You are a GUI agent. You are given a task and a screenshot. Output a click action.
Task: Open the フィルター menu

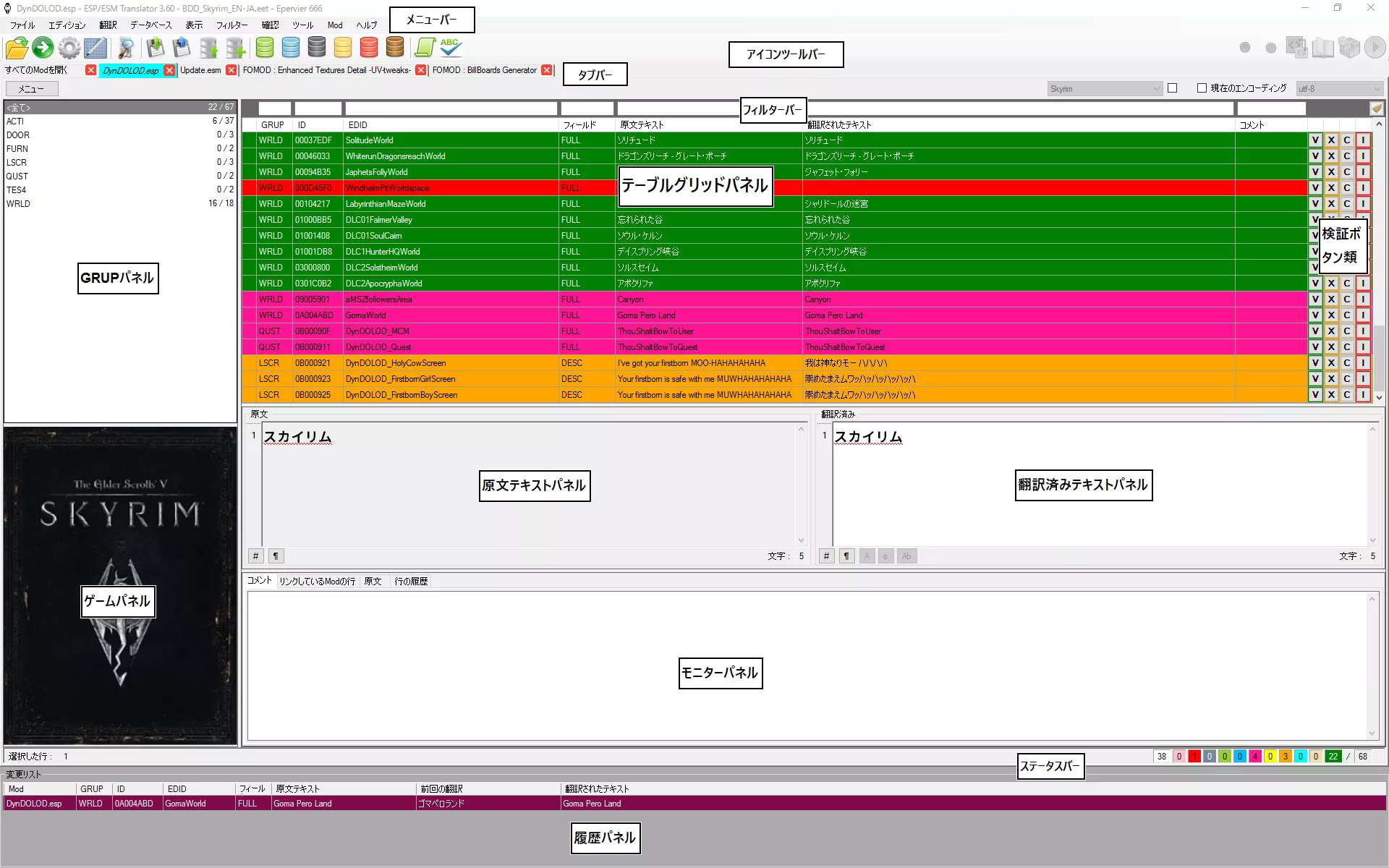(231, 25)
